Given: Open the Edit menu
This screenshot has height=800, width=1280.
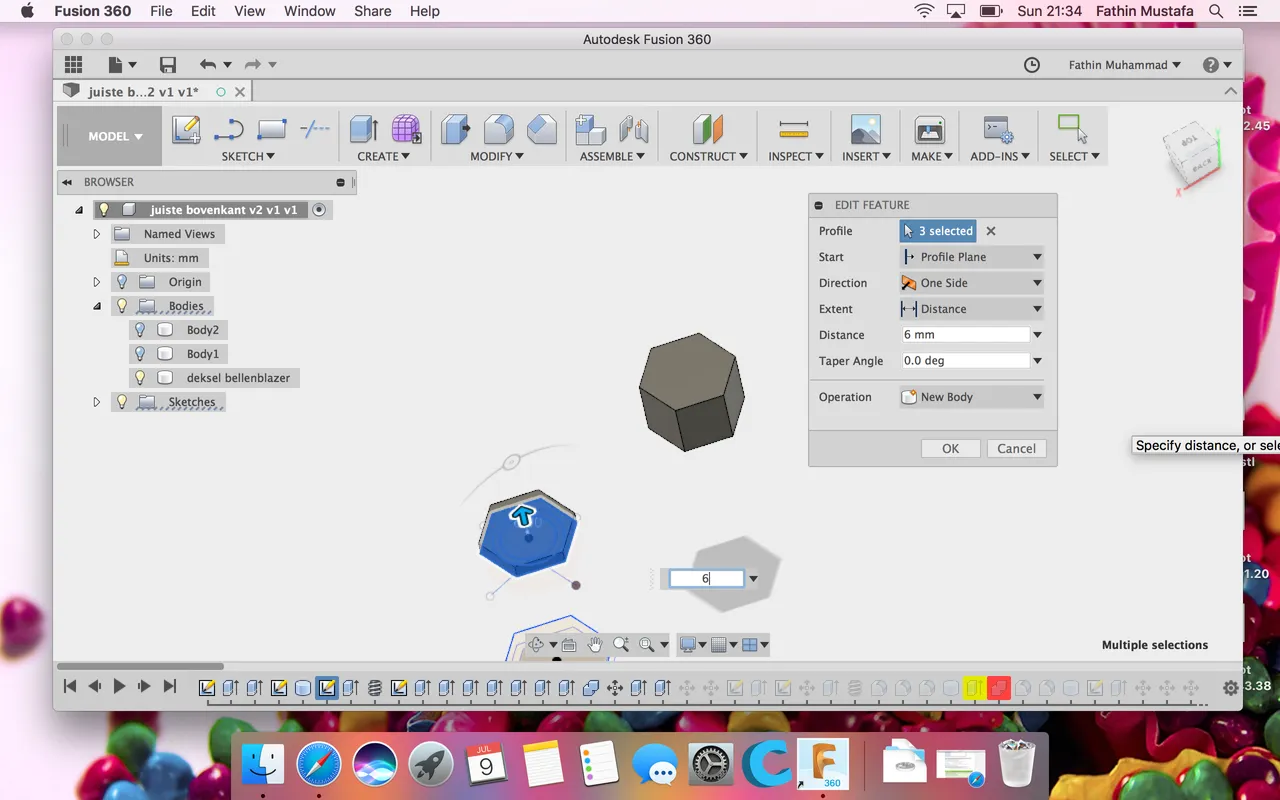Looking at the screenshot, I should 203,11.
